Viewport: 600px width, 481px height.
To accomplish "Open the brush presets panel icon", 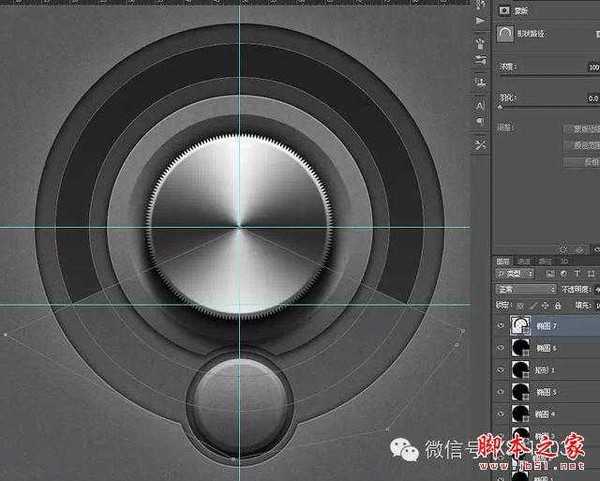I will point(481,43).
